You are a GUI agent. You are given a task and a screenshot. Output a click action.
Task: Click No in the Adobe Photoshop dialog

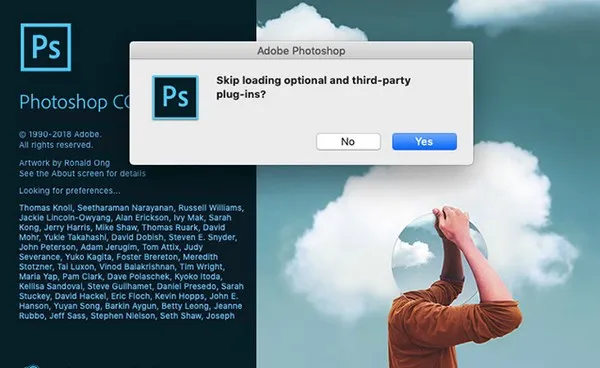pos(348,142)
